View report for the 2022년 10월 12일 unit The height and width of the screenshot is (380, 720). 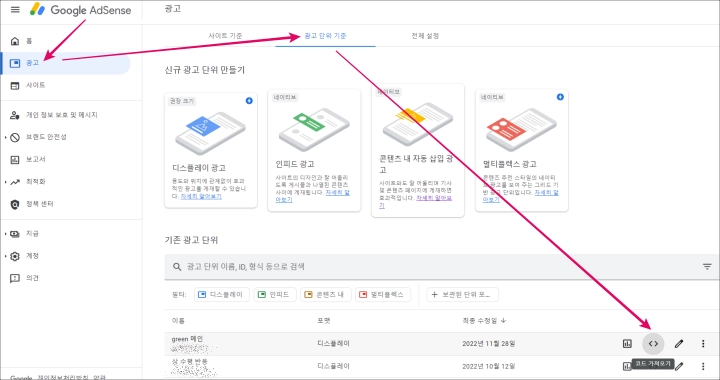coord(627,366)
